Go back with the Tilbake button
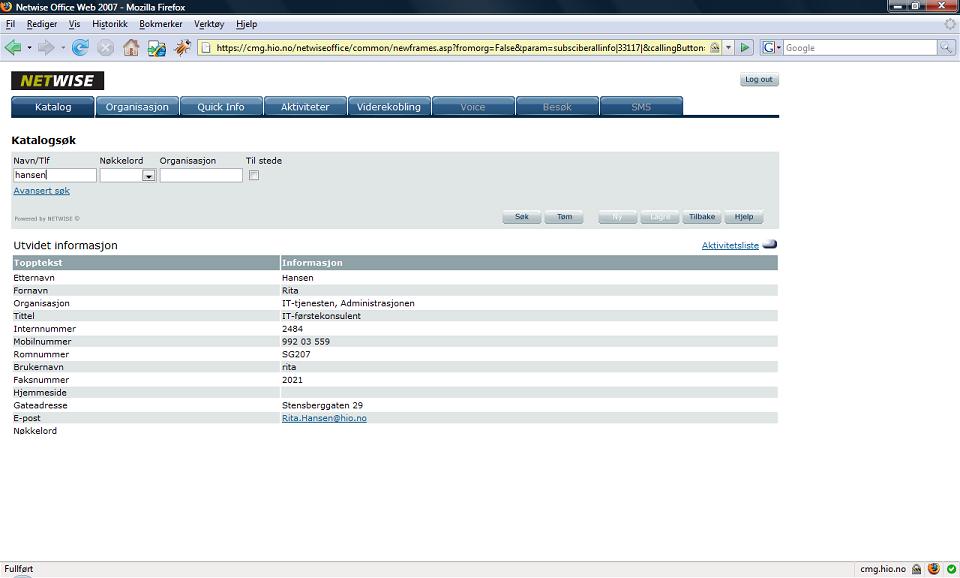The height and width of the screenshot is (578, 960). click(702, 217)
